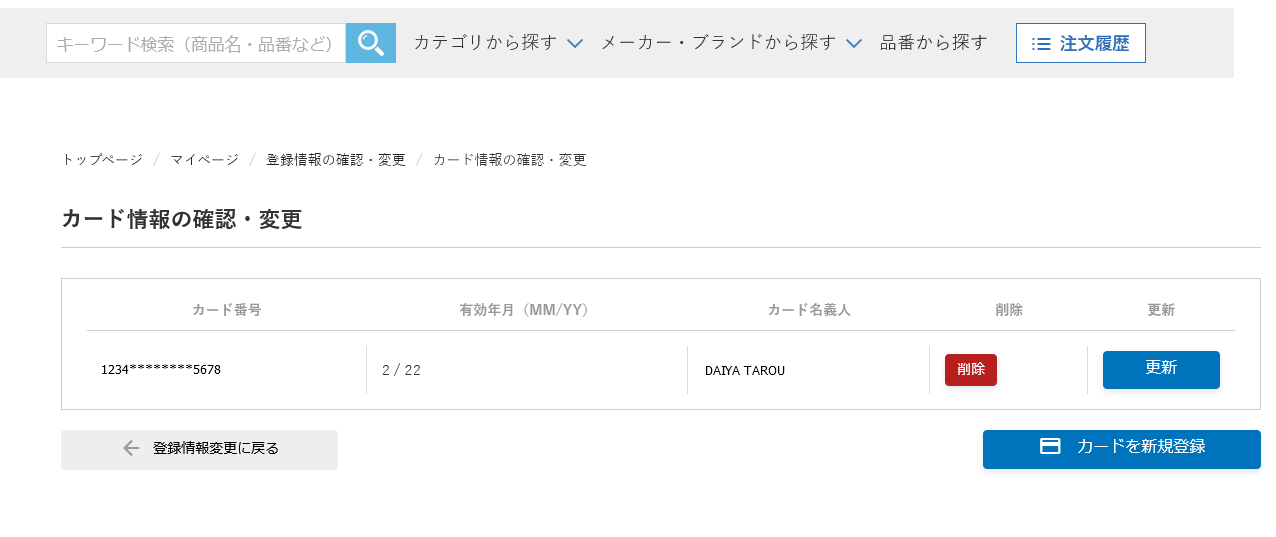Open the 注文履歴 order history button
Image resolution: width=1276 pixels, height=537 pixels.
pos(1081,43)
